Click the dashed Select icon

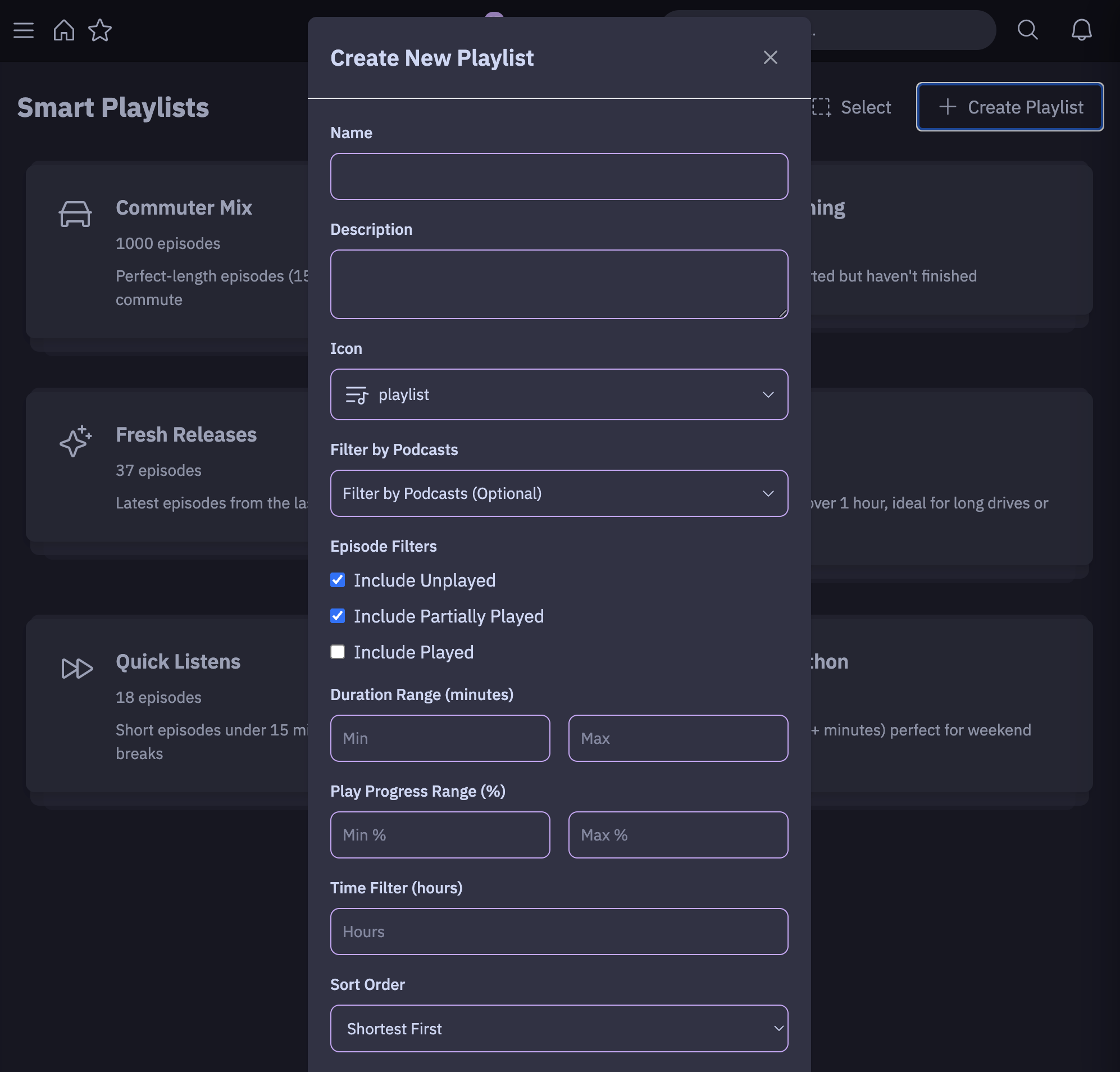[821, 107]
